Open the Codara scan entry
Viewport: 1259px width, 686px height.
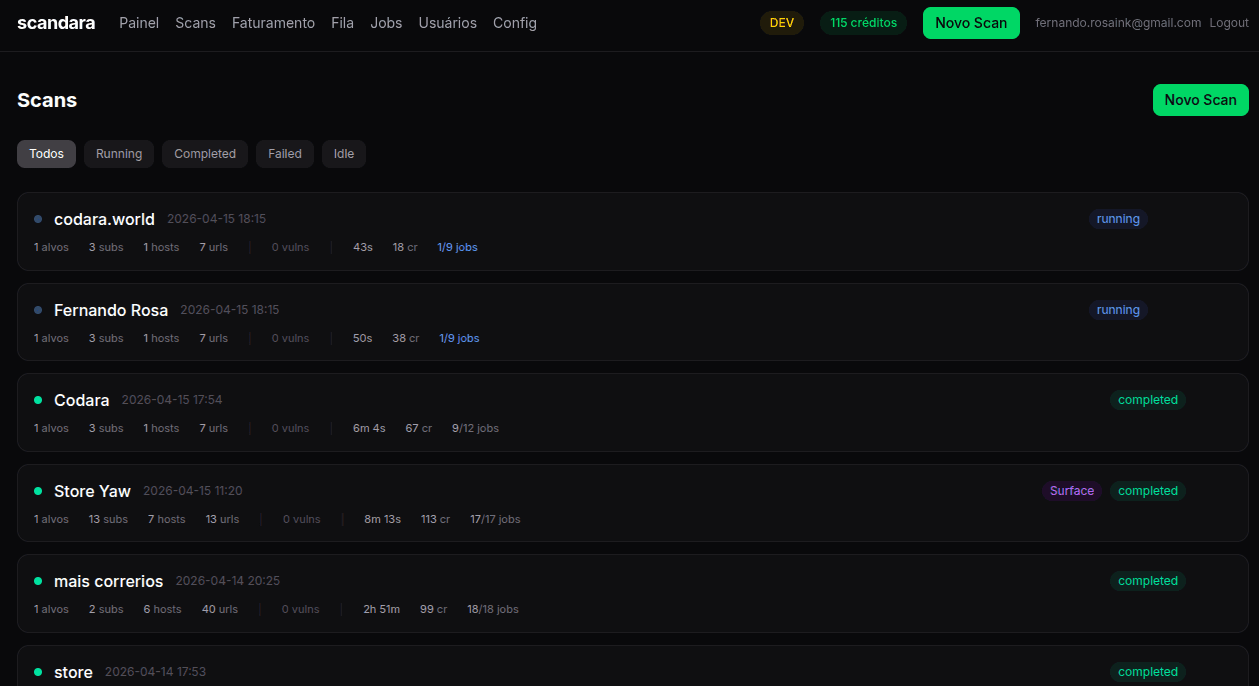82,400
